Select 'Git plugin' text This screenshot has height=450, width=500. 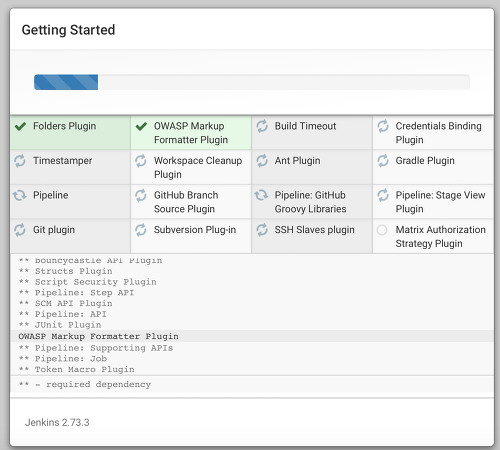tap(54, 230)
